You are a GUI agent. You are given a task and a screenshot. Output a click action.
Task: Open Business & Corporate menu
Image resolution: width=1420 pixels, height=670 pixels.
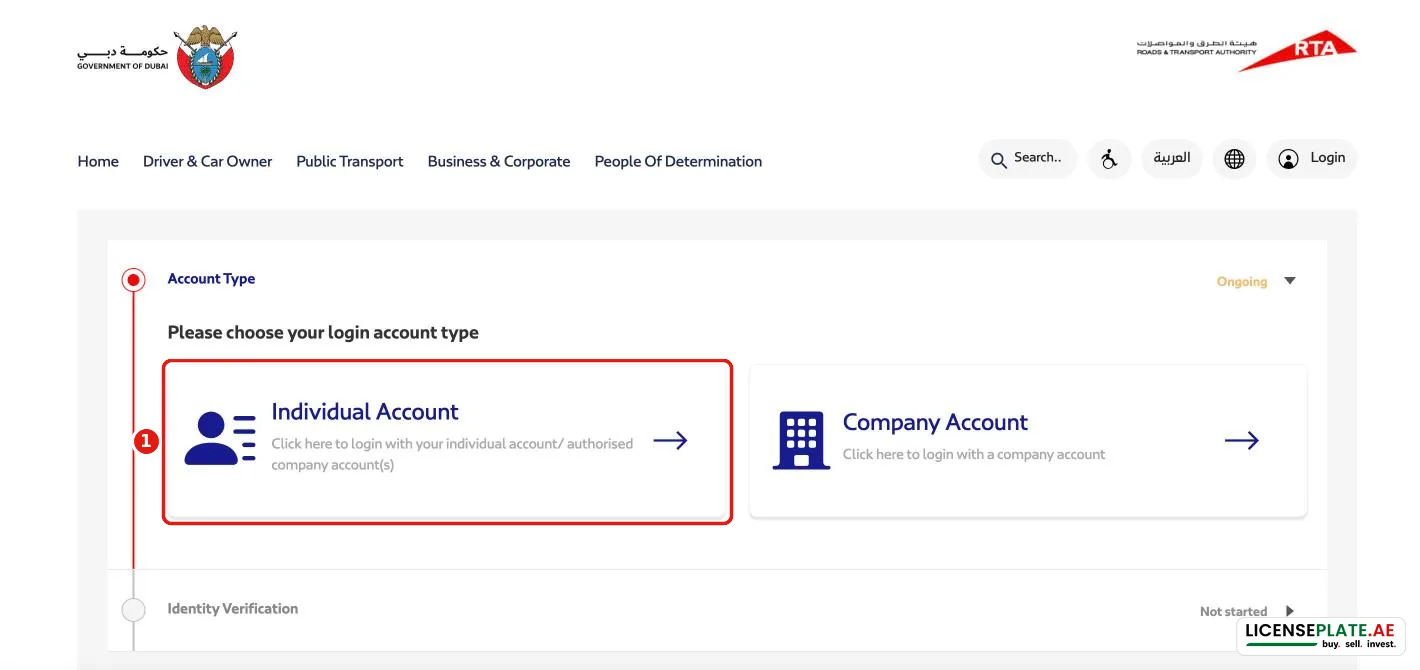point(499,161)
